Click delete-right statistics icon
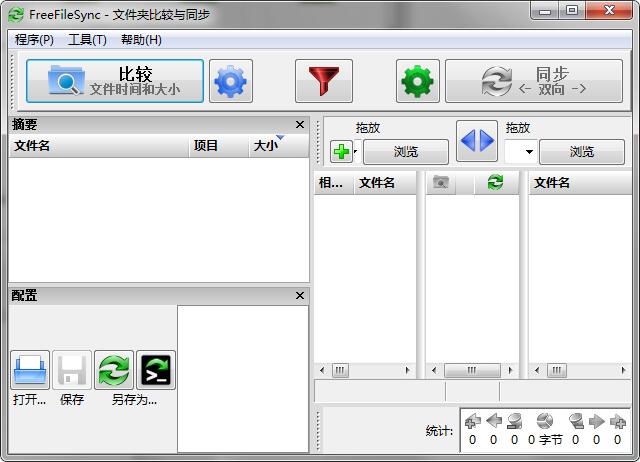 576,421
